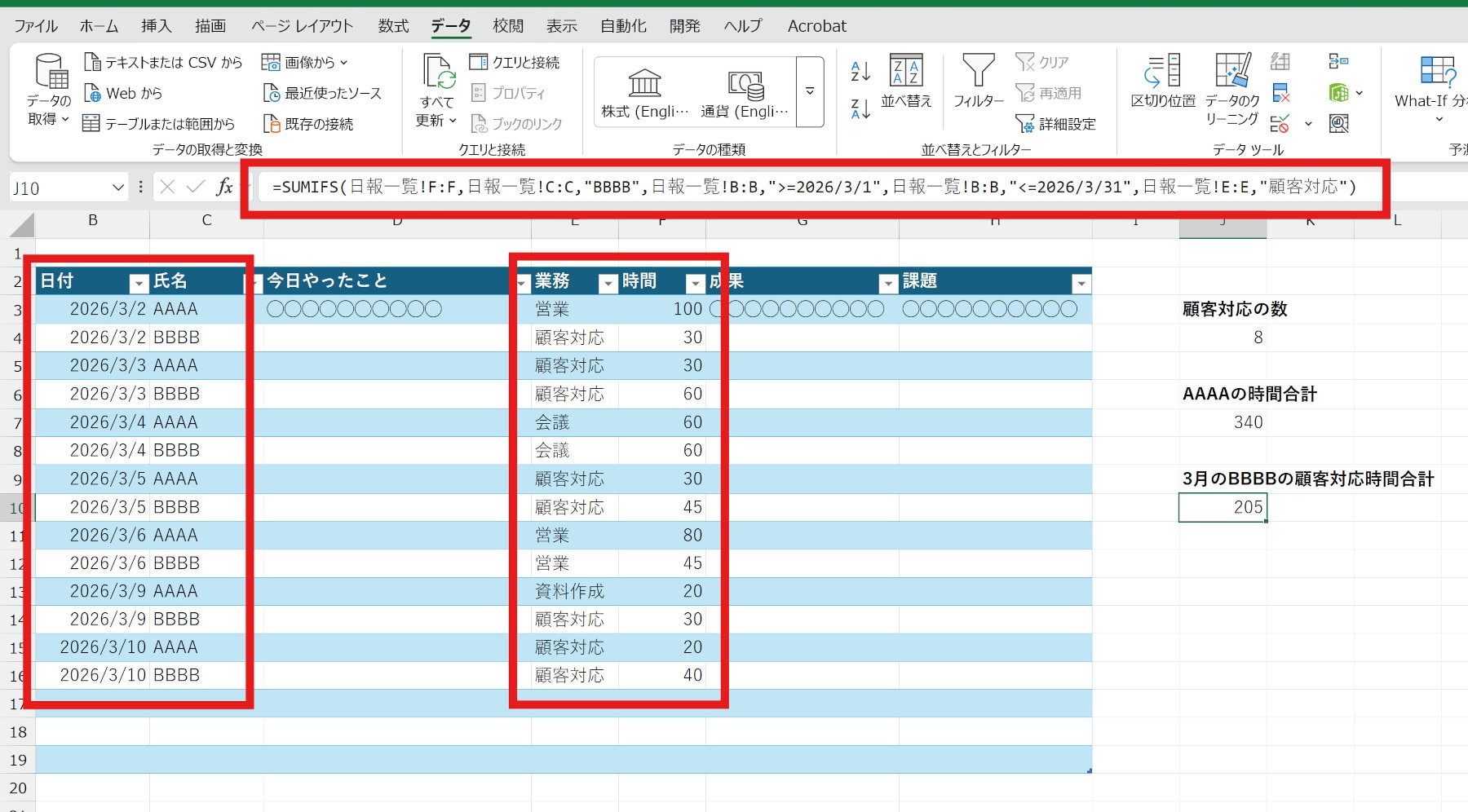1468x812 pixels.
Task: Open the 業務 column filter dropdown
Action: [x=608, y=283]
